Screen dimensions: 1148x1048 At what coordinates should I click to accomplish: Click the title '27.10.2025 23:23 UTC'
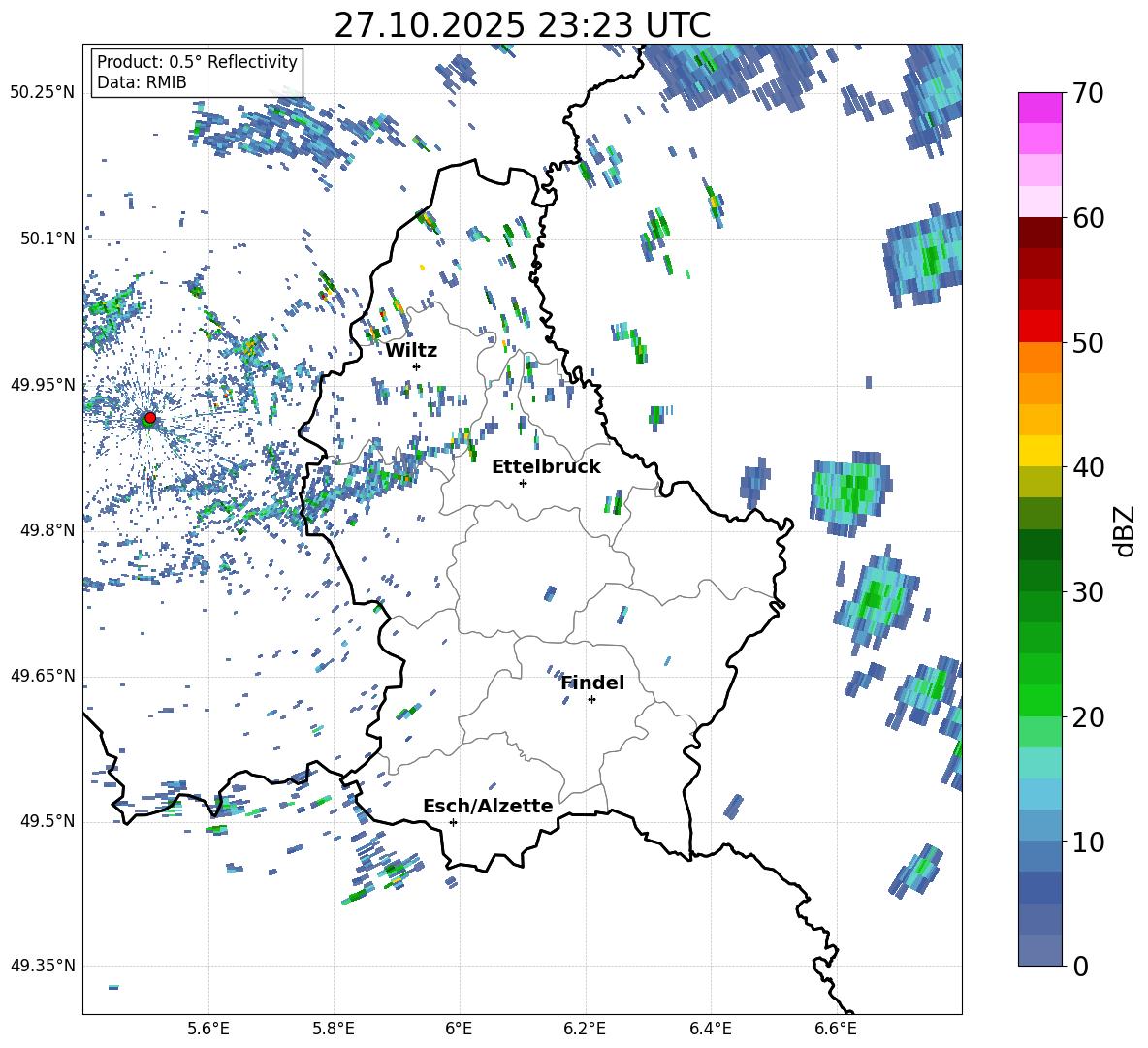[522, 25]
